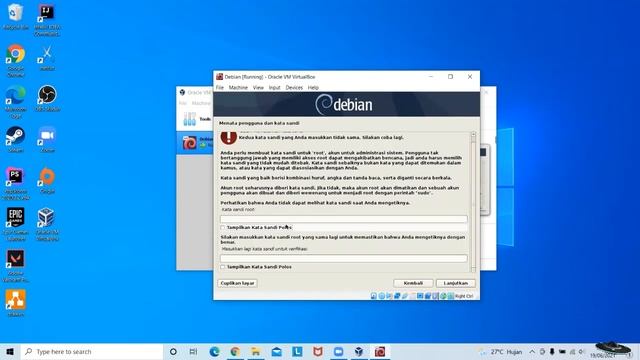
Task: Open the View menu
Action: coord(258,87)
